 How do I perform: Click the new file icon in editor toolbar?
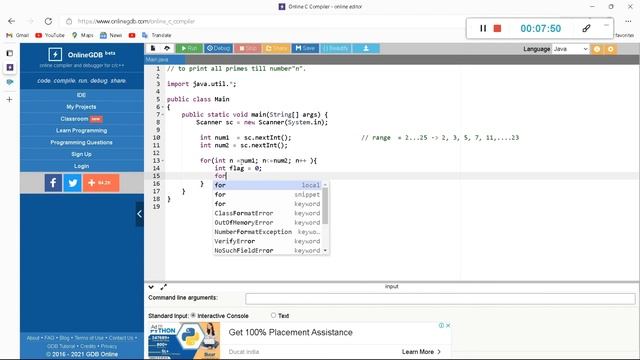[153, 48]
